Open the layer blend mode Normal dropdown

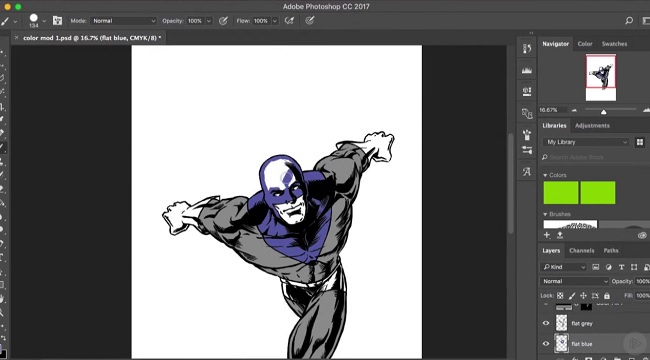[x=574, y=281]
